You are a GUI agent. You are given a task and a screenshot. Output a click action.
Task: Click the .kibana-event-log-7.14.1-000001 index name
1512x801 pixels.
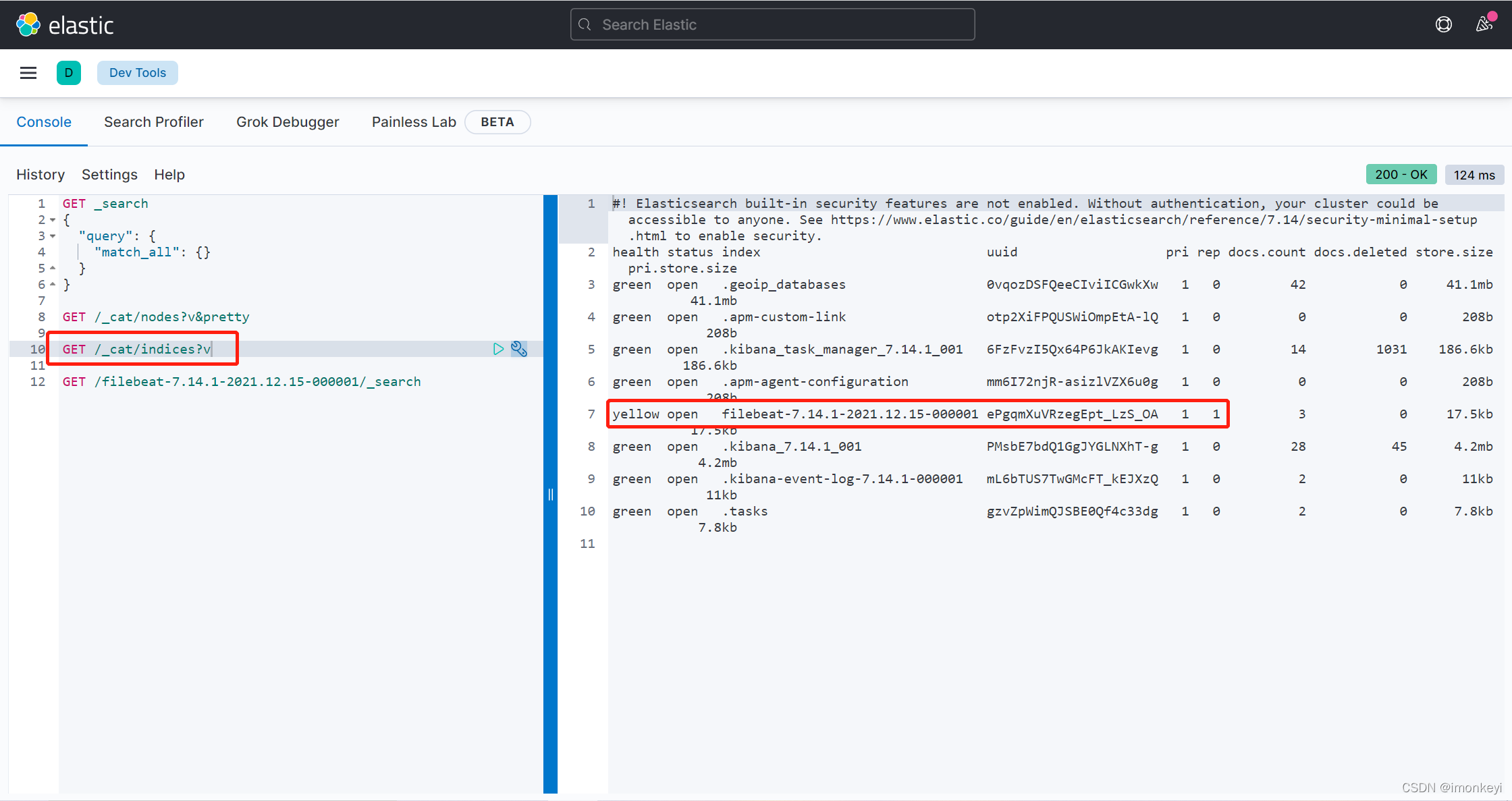pos(842,479)
